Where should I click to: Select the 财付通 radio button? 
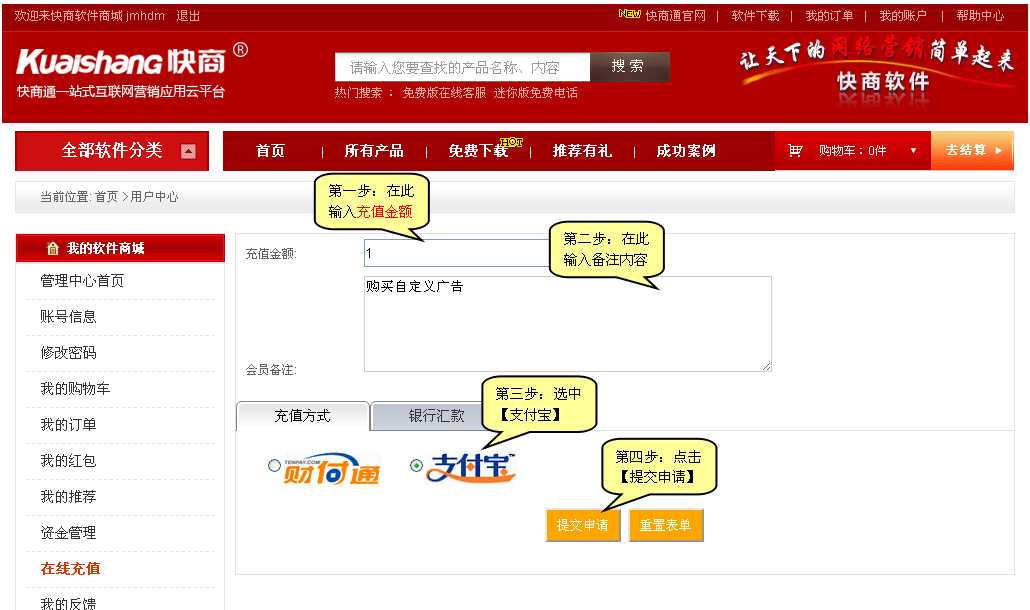[274, 466]
